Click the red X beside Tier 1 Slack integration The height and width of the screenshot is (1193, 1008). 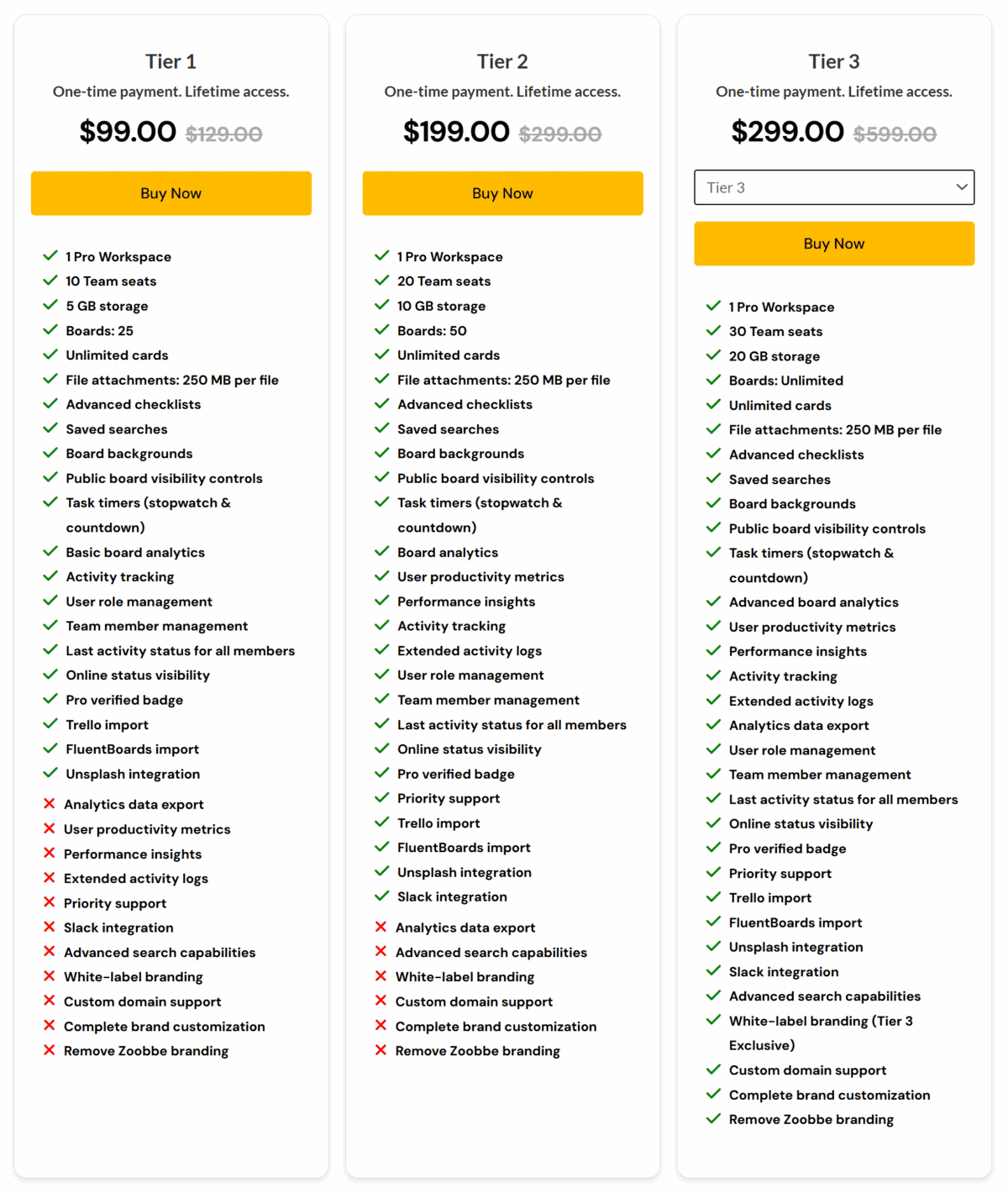[x=50, y=927]
